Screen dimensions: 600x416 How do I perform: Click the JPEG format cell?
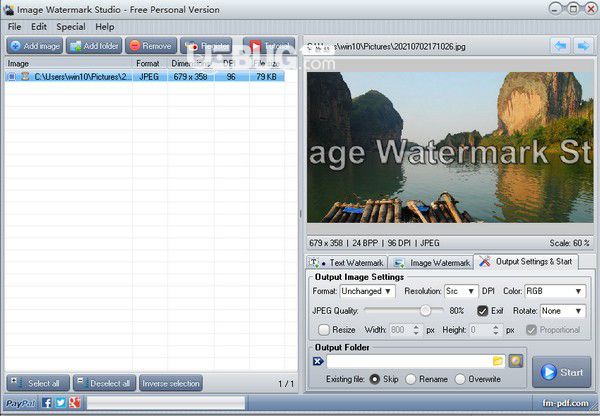[x=149, y=77]
